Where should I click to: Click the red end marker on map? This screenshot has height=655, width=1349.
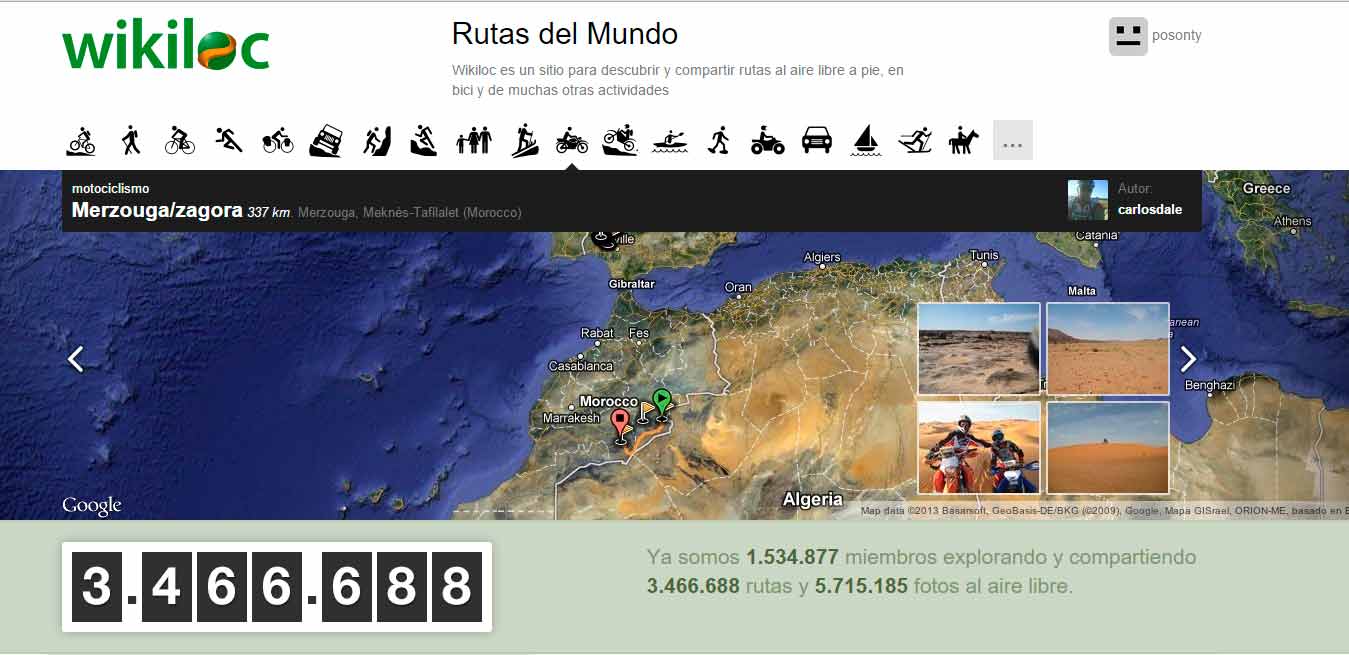(x=620, y=423)
